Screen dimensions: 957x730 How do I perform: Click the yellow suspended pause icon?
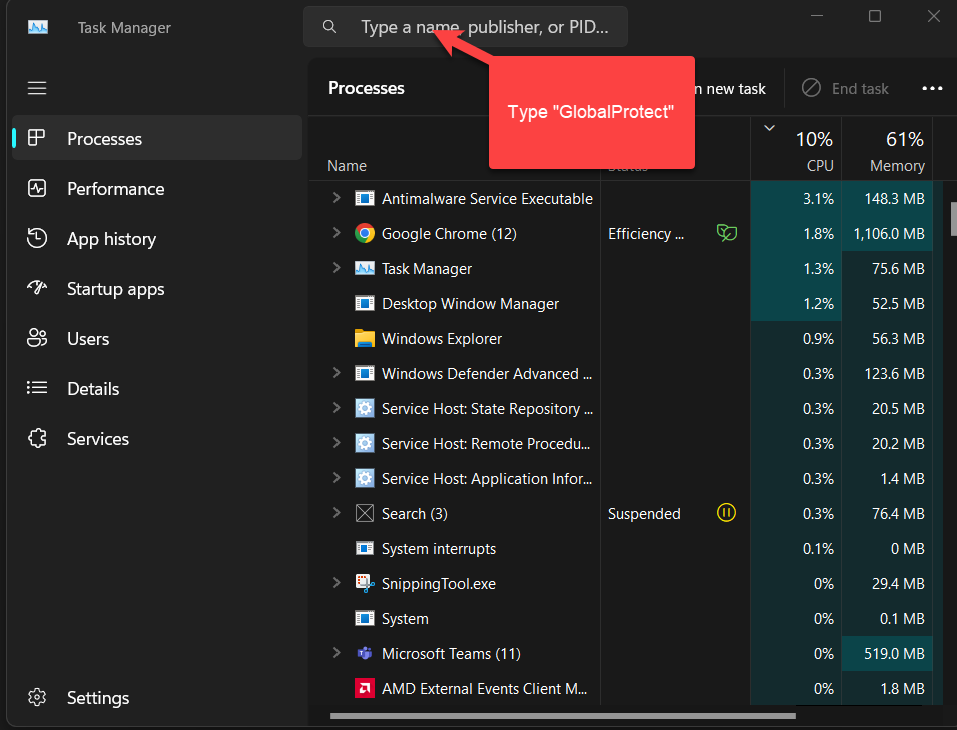(x=727, y=514)
